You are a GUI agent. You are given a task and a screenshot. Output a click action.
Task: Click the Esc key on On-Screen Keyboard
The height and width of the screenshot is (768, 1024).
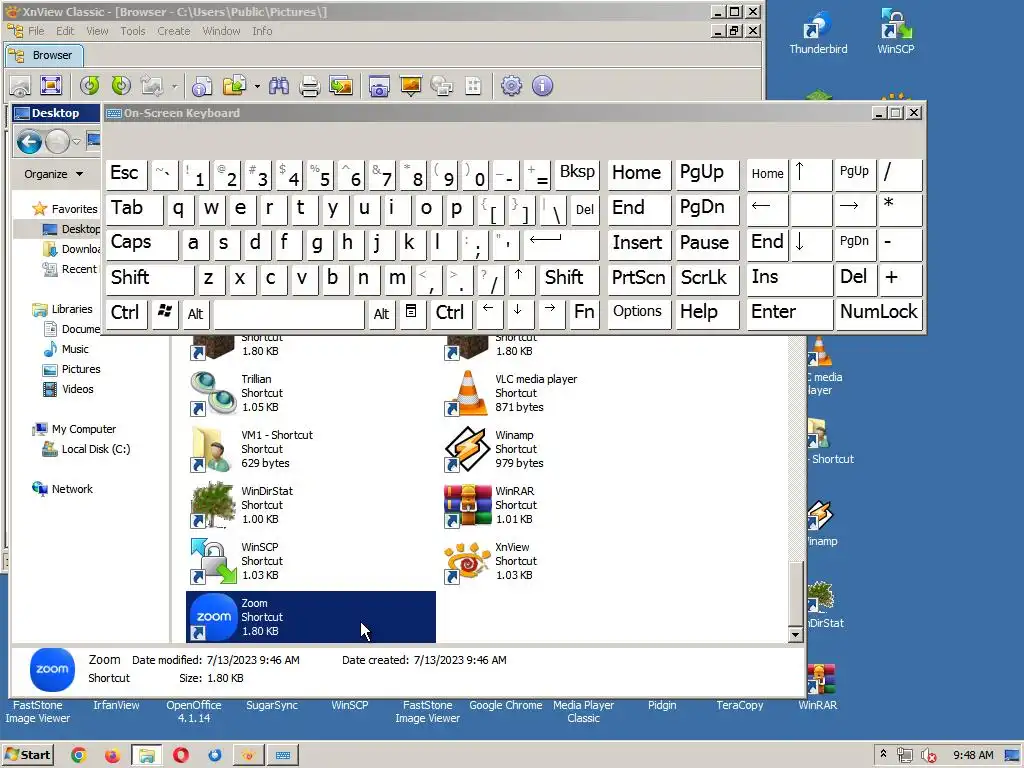tap(126, 174)
